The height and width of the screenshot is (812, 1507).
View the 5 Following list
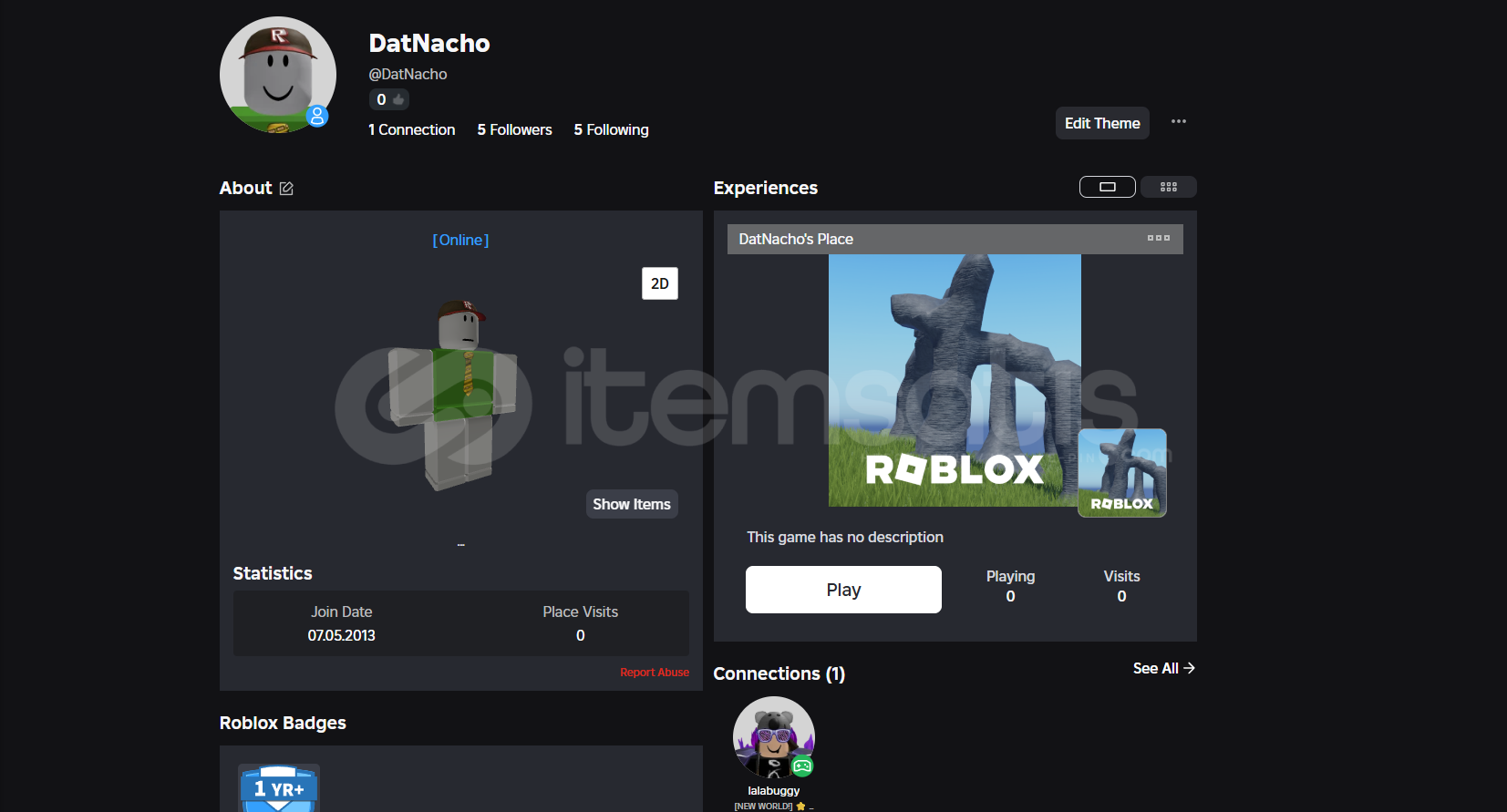pos(611,129)
